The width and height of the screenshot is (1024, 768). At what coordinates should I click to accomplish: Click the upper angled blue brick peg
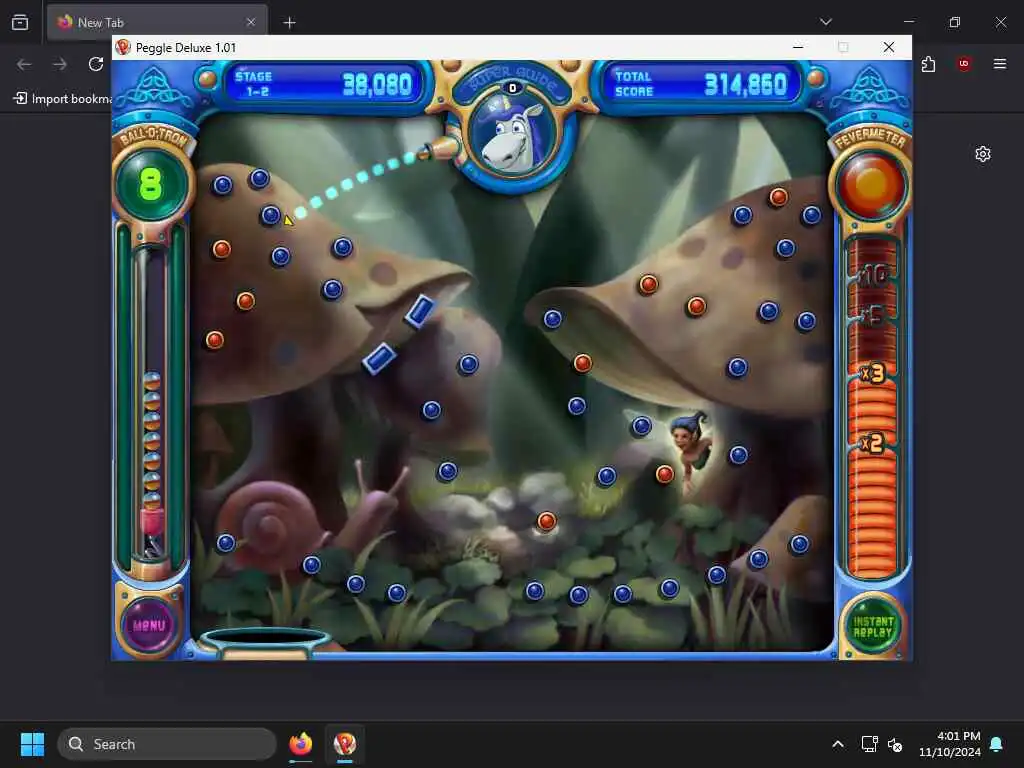[x=420, y=310]
